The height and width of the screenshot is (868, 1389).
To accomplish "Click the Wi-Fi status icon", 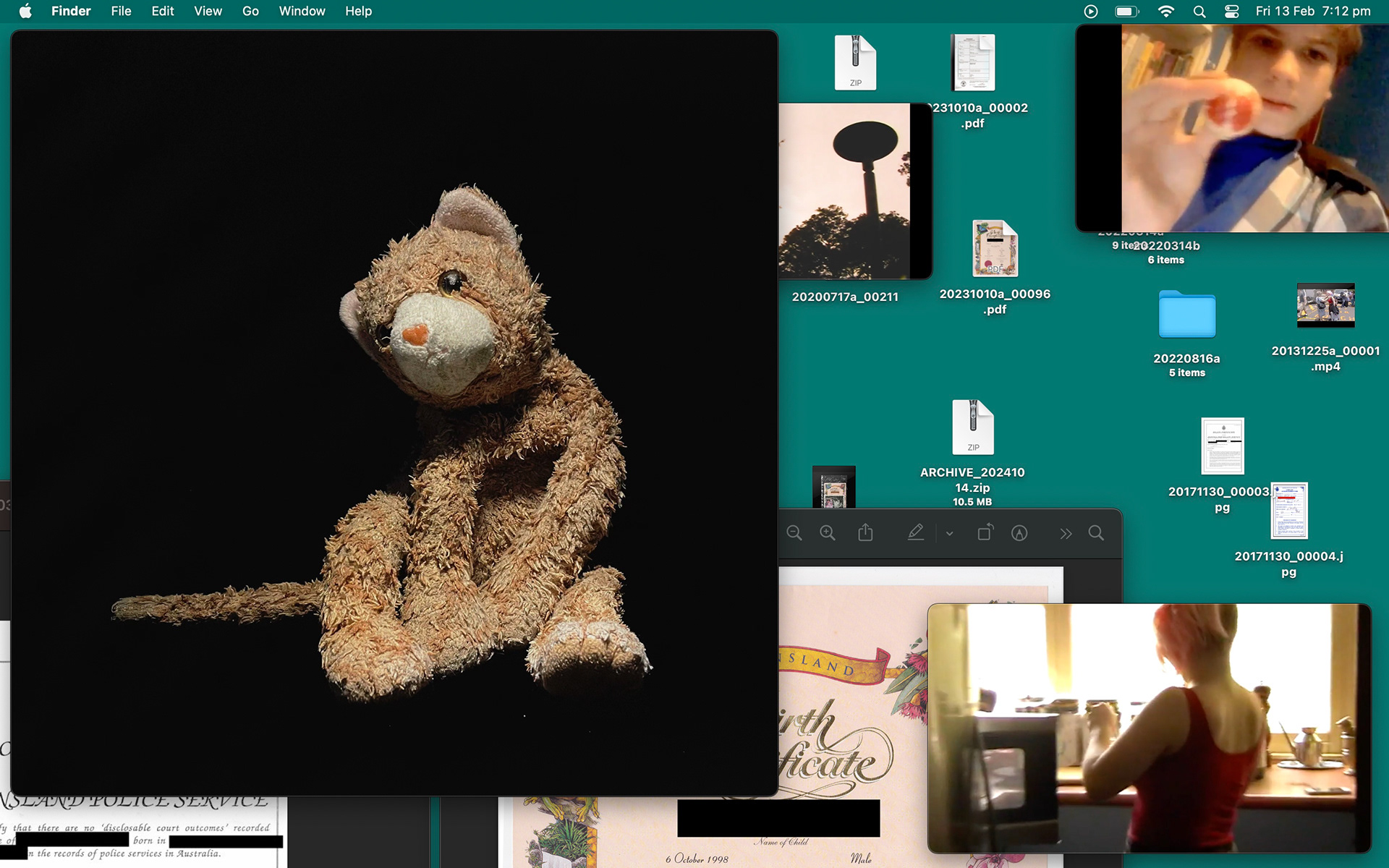I will tap(1165, 12).
